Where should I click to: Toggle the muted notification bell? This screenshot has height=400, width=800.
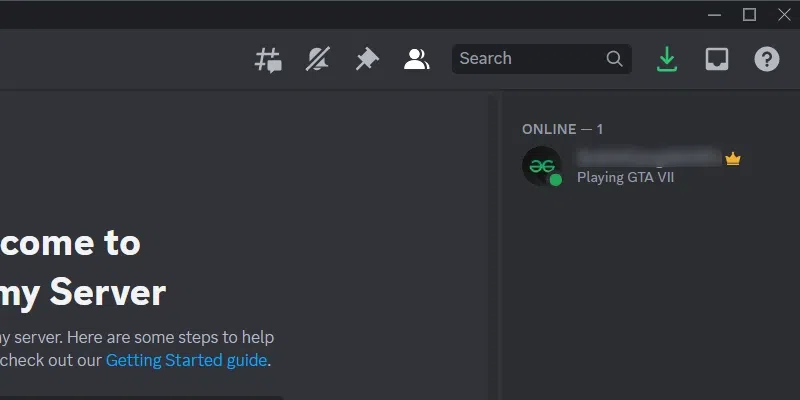pos(318,59)
